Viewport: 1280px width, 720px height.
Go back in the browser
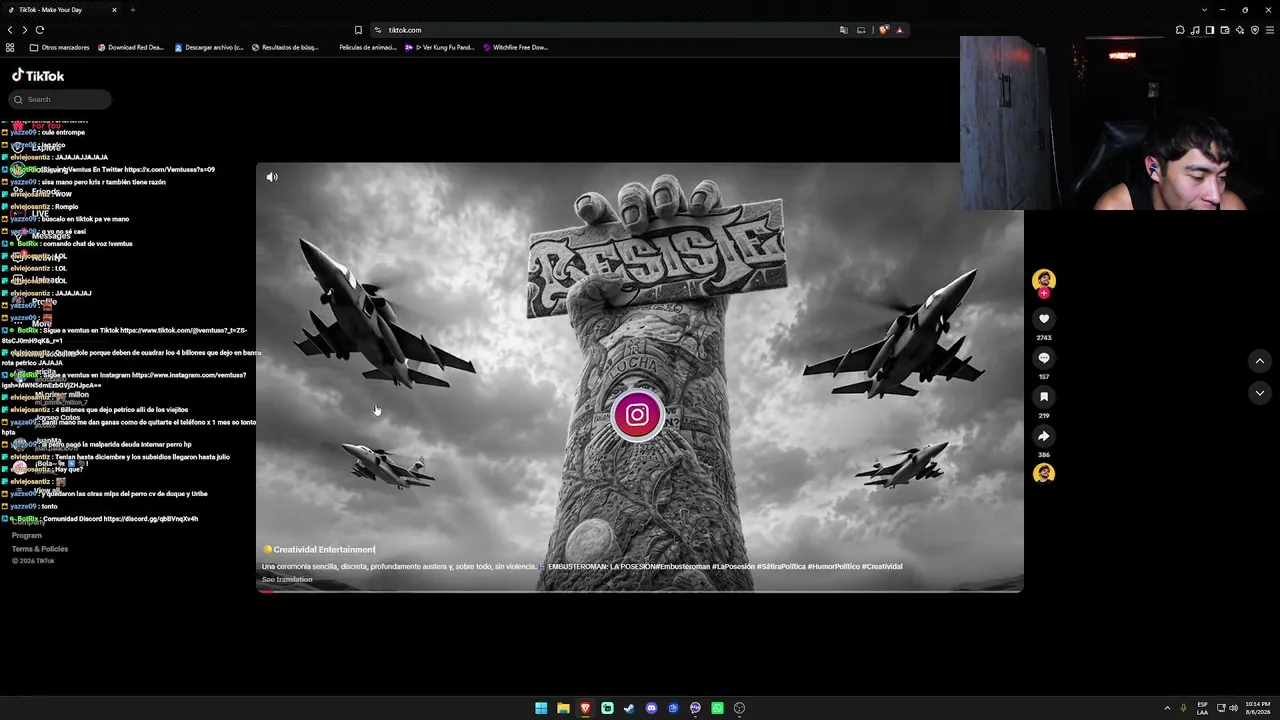coord(10,30)
